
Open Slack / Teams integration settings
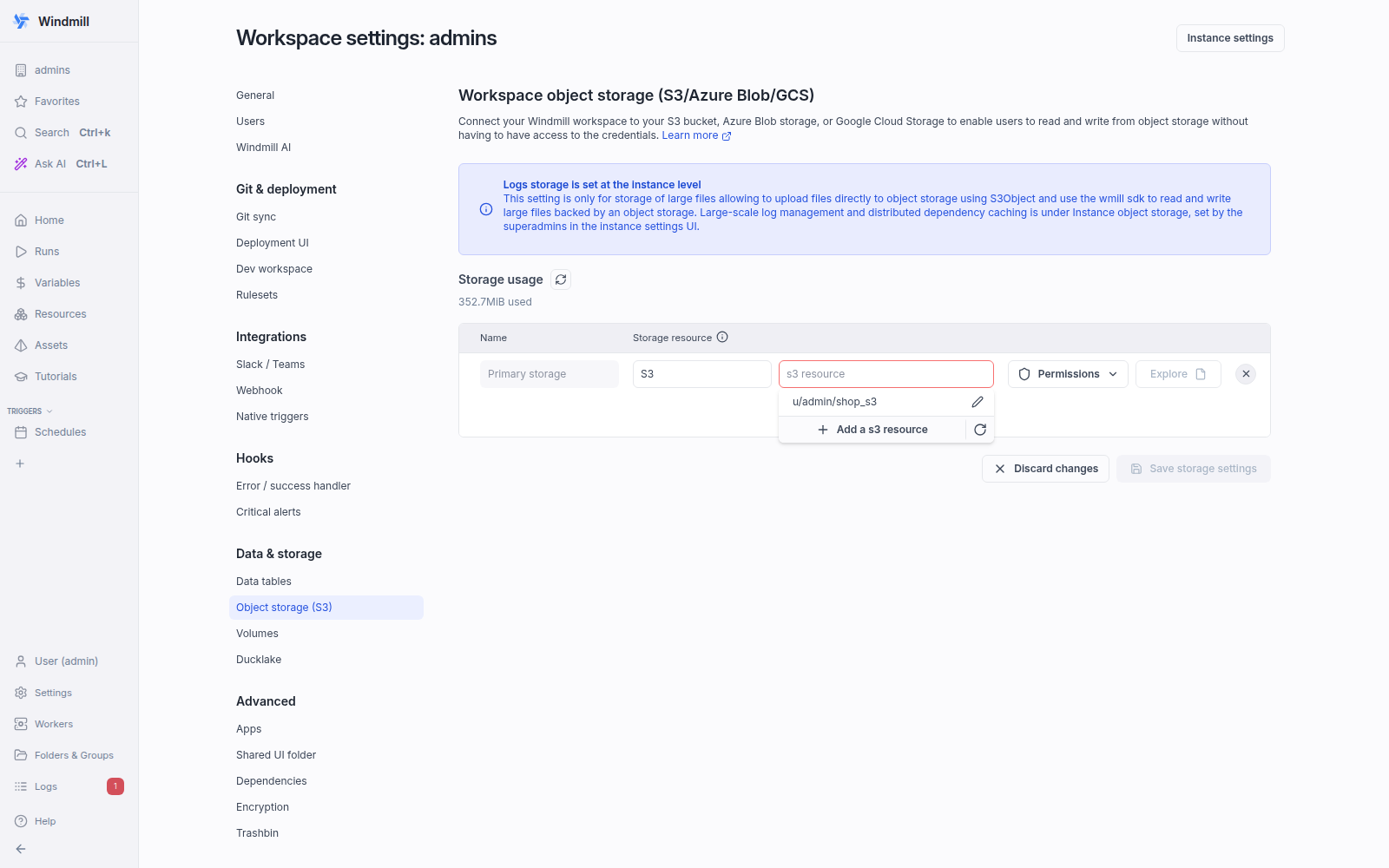coord(270,365)
